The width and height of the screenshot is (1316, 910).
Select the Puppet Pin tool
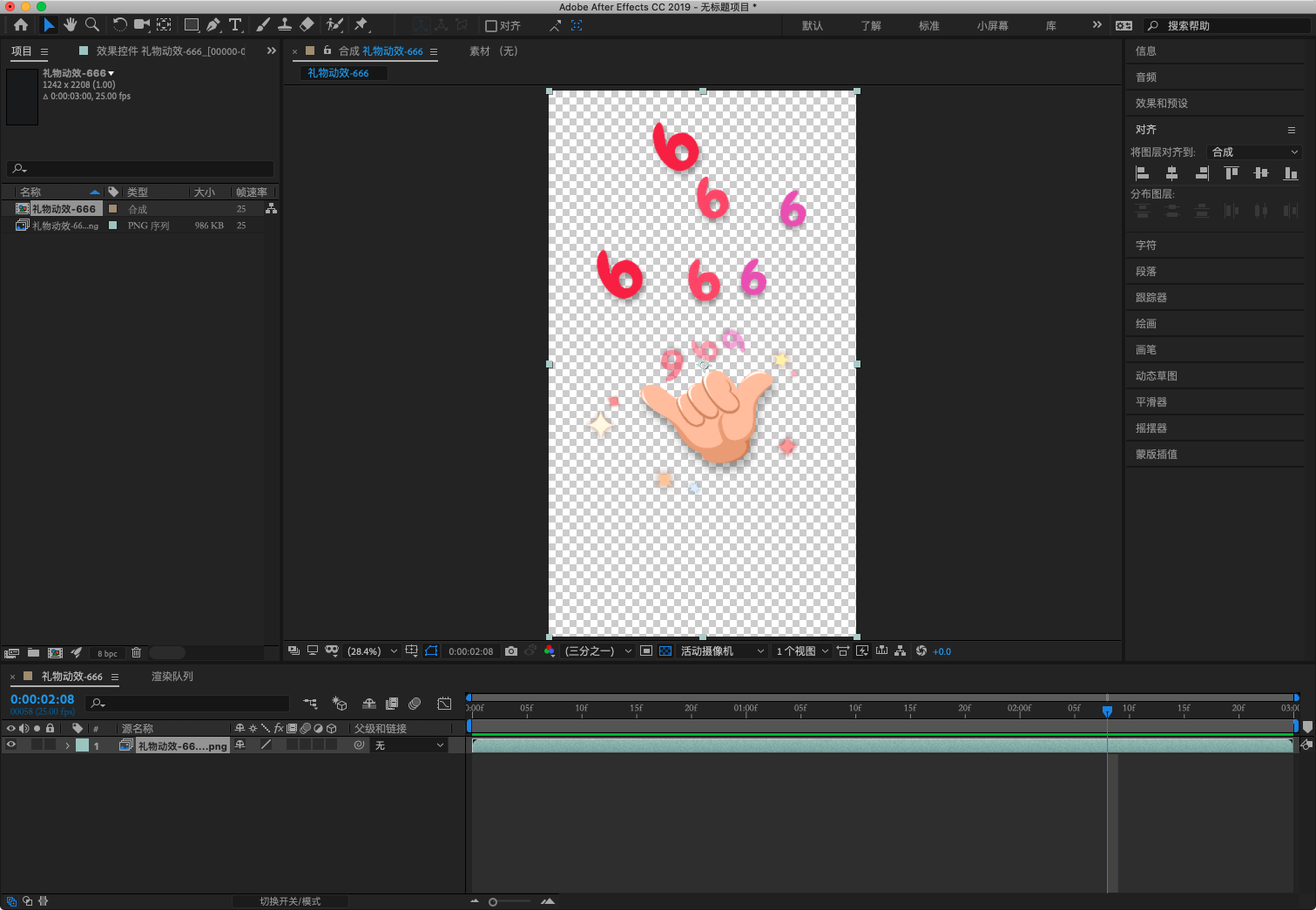tap(361, 25)
